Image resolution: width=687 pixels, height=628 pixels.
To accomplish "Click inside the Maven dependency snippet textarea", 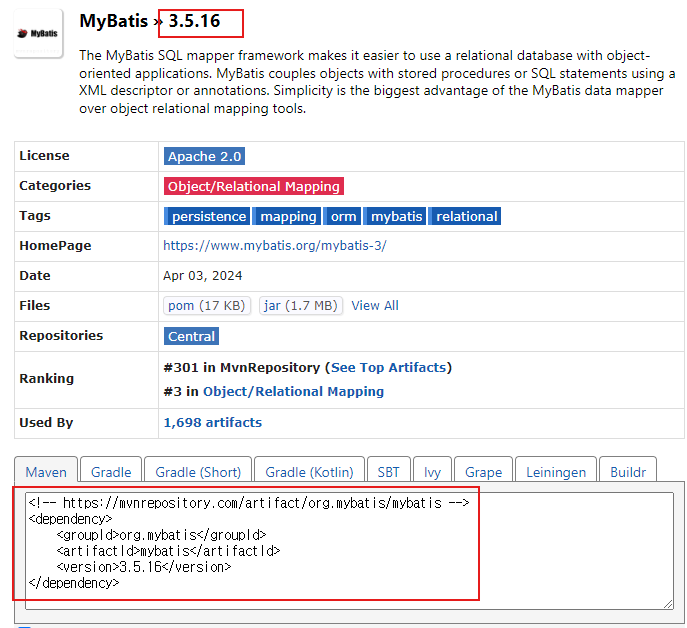I will point(349,551).
